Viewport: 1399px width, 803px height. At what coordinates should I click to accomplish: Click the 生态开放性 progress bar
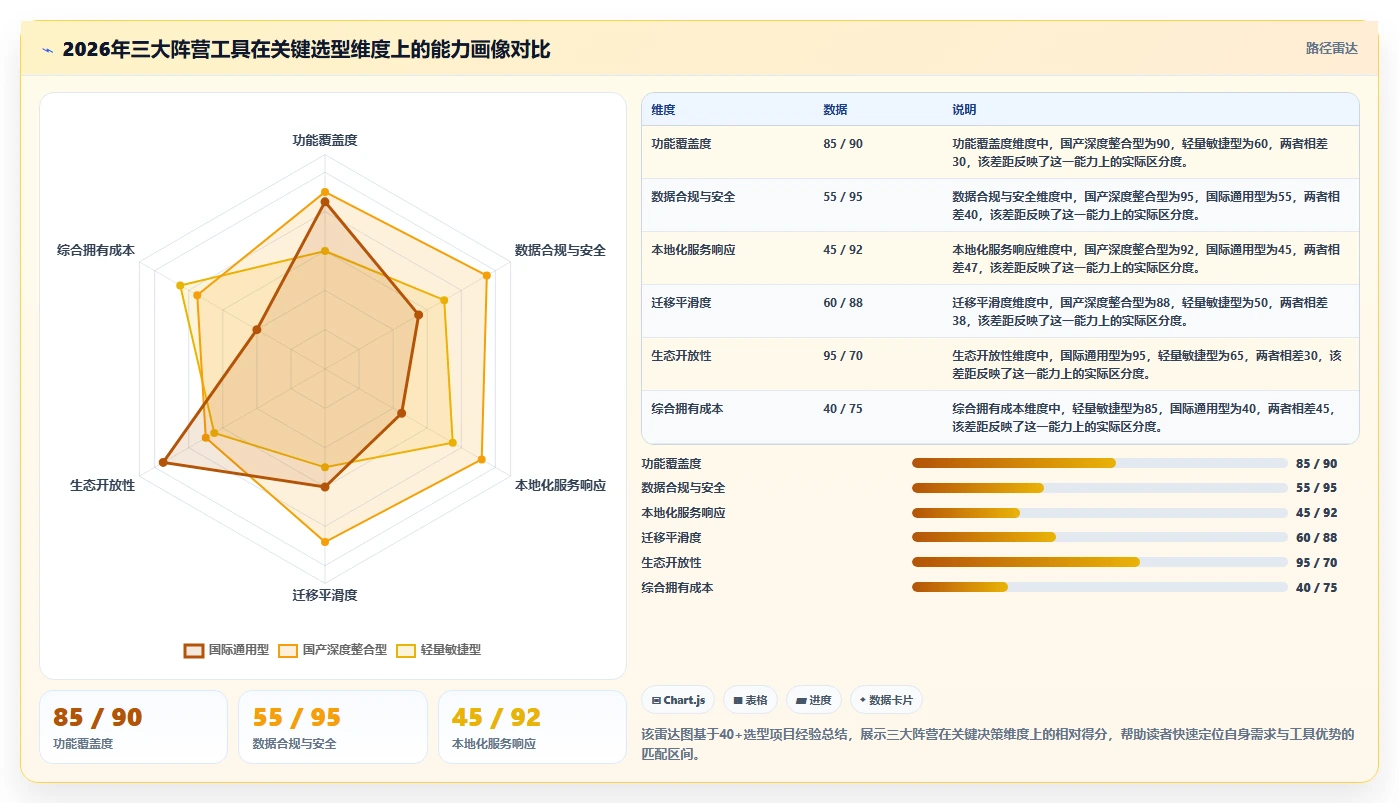[x=1099, y=562]
